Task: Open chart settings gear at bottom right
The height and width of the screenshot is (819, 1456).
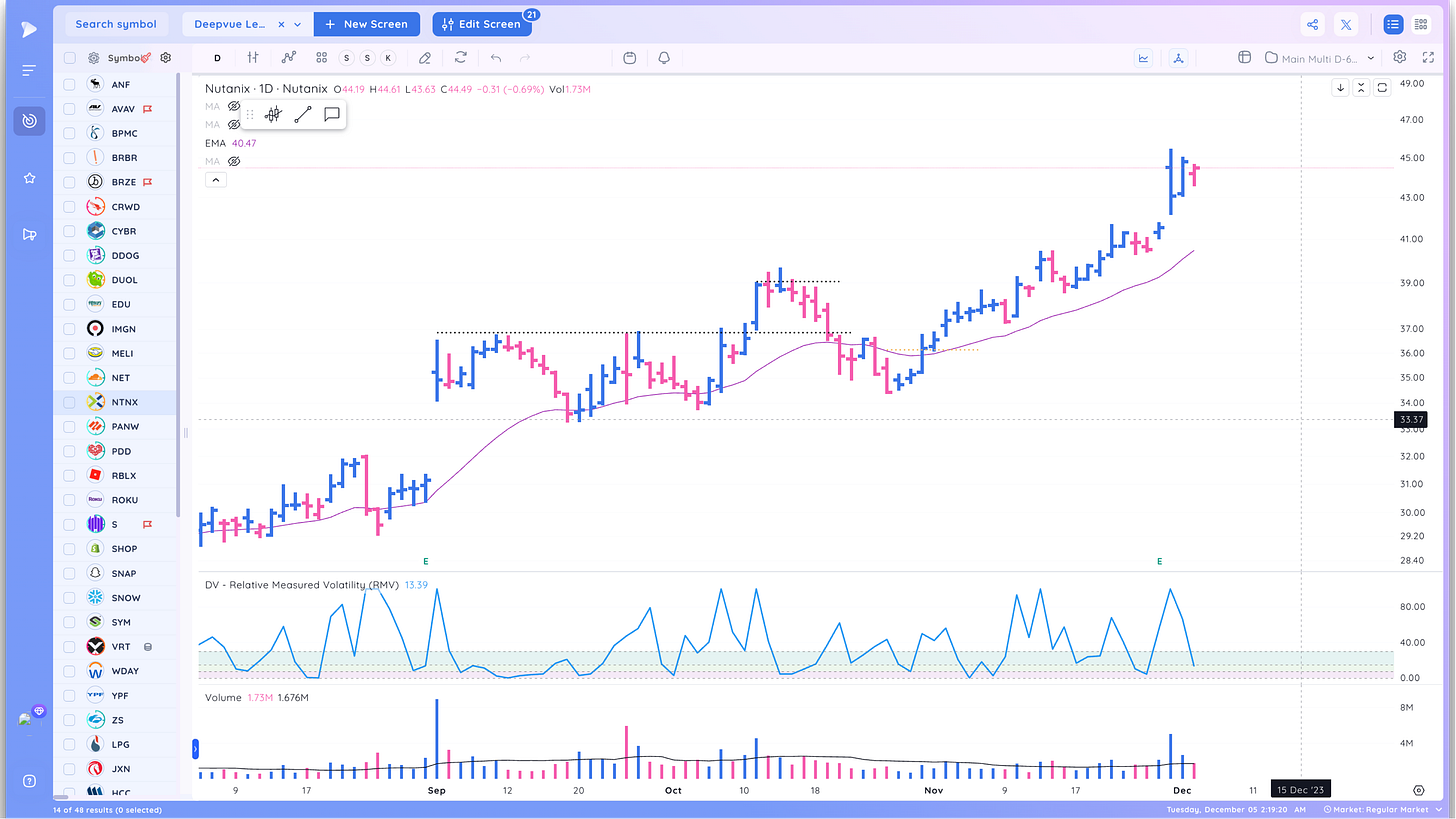Action: pyautogui.click(x=1419, y=790)
